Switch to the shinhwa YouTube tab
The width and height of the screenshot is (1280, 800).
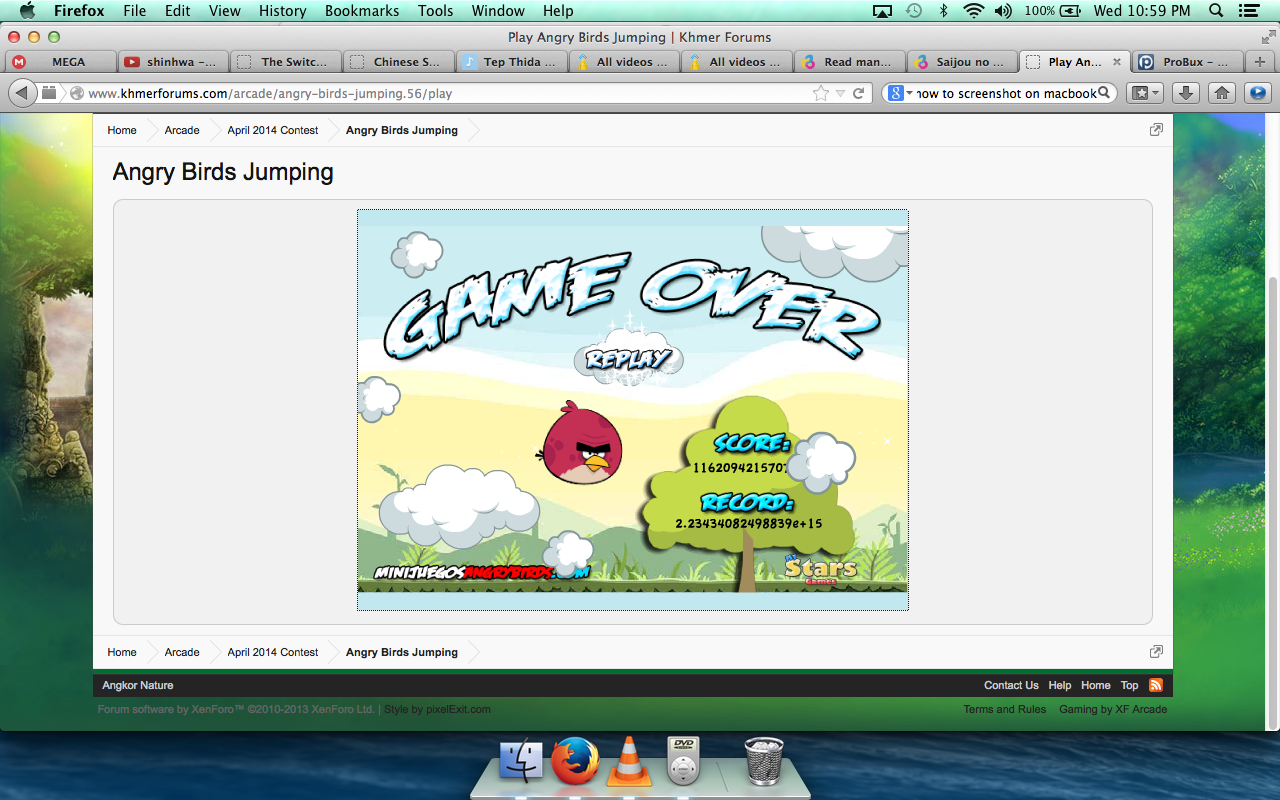[172, 62]
